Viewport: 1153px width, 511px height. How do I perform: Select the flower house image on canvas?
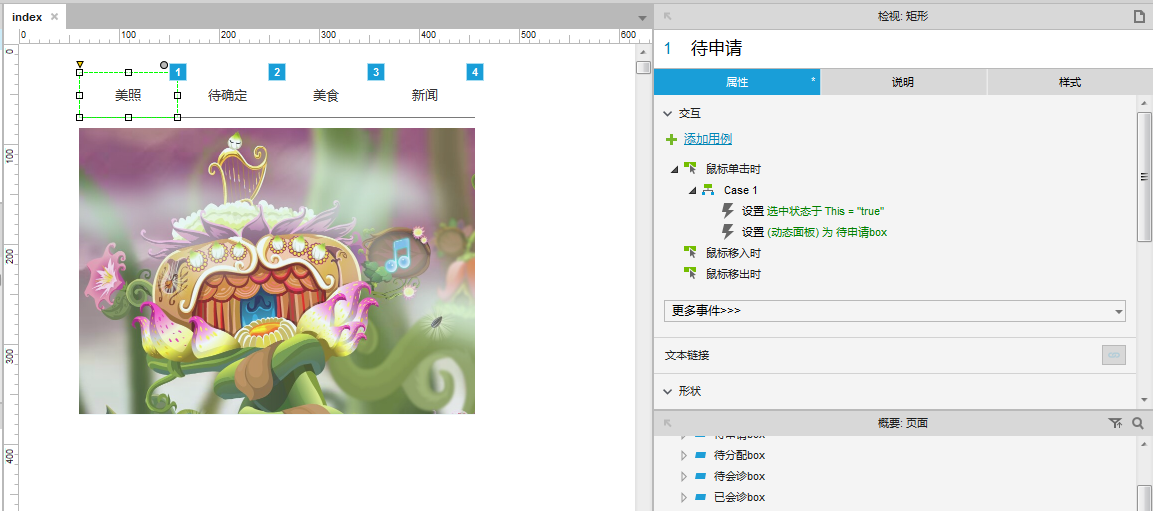(x=276, y=271)
